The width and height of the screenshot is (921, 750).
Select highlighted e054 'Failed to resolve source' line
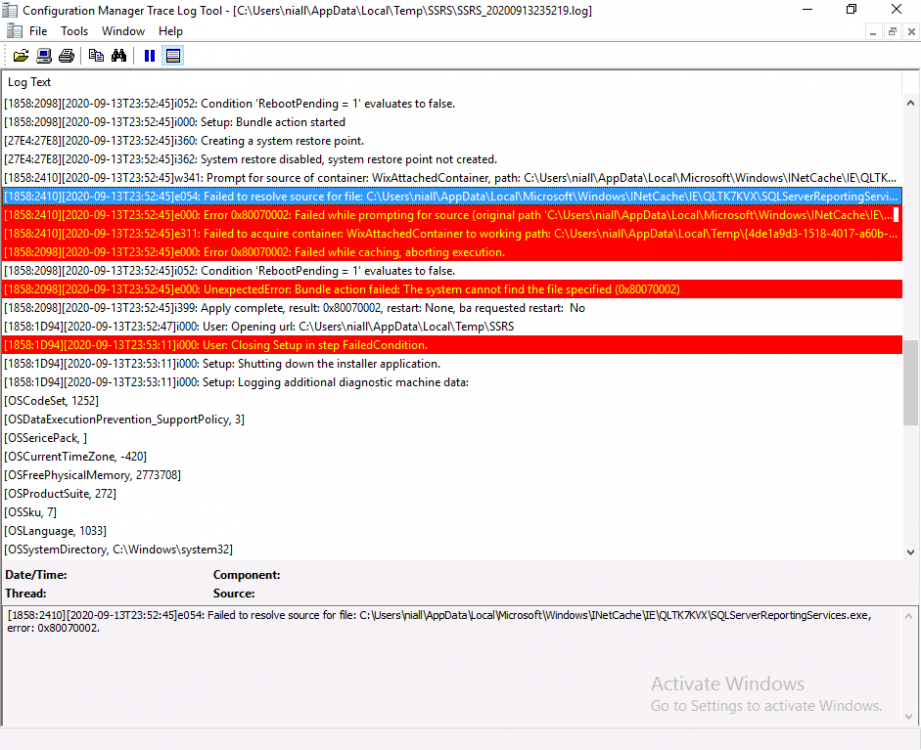point(452,197)
